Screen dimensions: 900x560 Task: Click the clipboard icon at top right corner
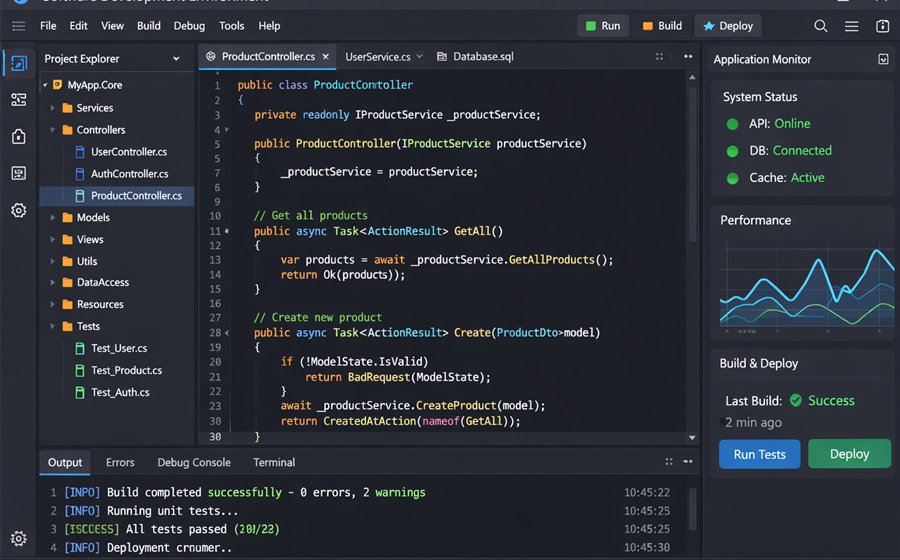tap(883, 26)
